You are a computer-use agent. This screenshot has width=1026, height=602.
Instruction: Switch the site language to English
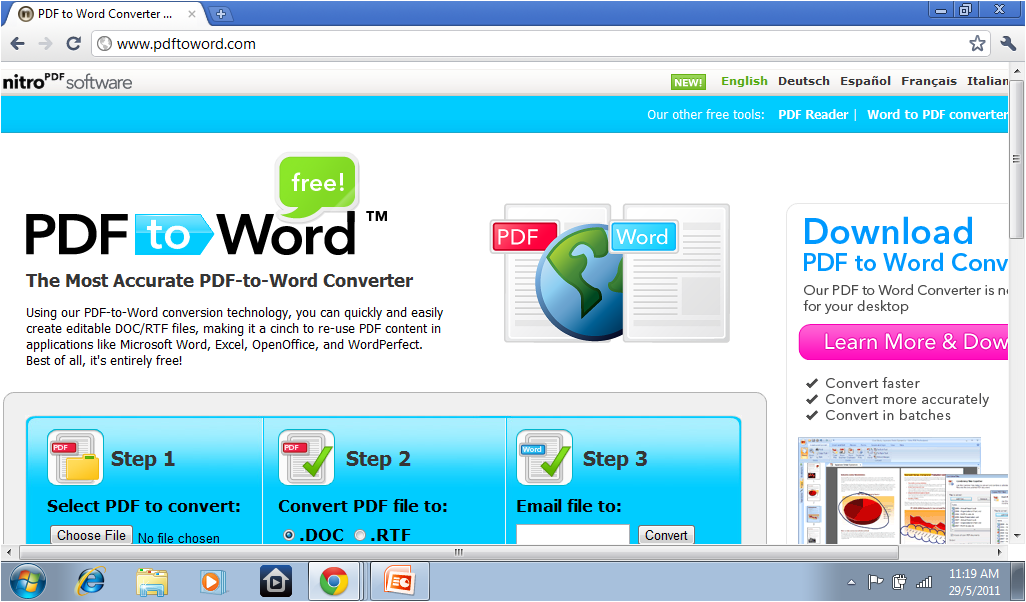[x=744, y=81]
